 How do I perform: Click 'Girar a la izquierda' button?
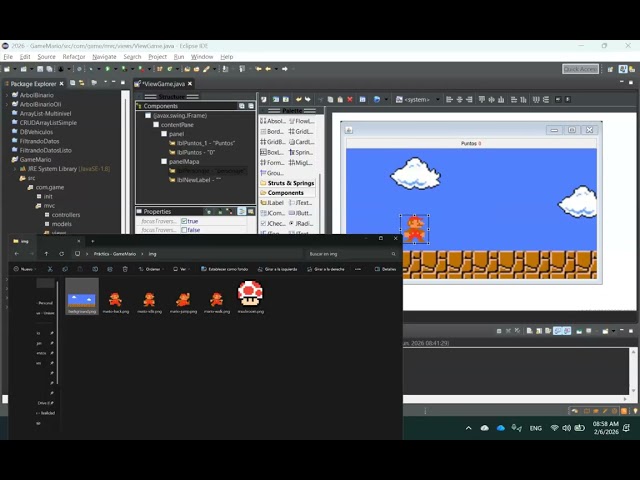click(x=278, y=269)
